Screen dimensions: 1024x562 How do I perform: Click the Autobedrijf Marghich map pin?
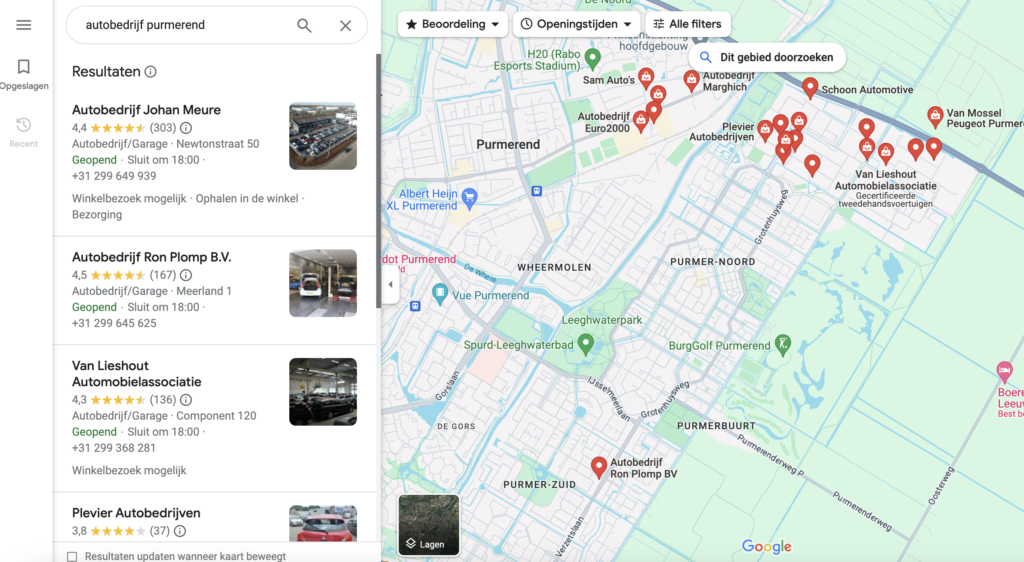click(x=691, y=81)
